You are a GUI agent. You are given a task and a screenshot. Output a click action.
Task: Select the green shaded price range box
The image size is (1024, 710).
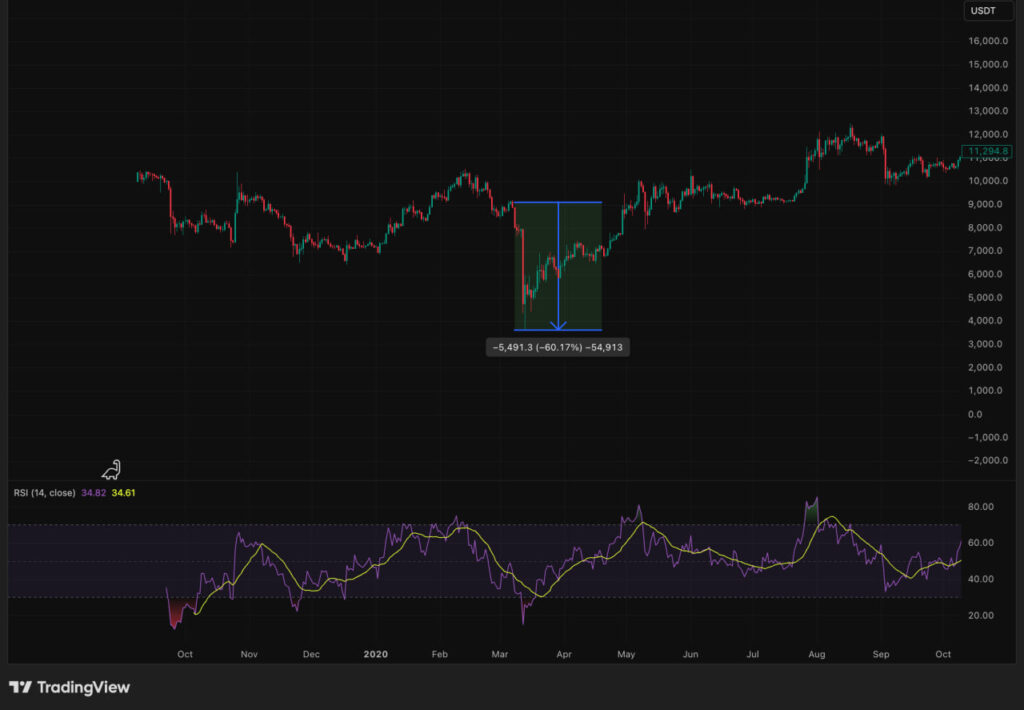pyautogui.click(x=580, y=265)
